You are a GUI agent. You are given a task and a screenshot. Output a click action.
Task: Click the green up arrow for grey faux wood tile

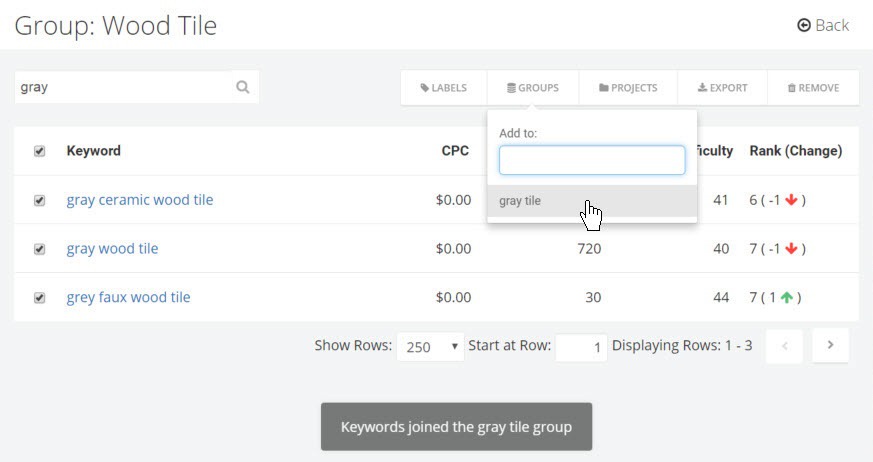(787, 297)
